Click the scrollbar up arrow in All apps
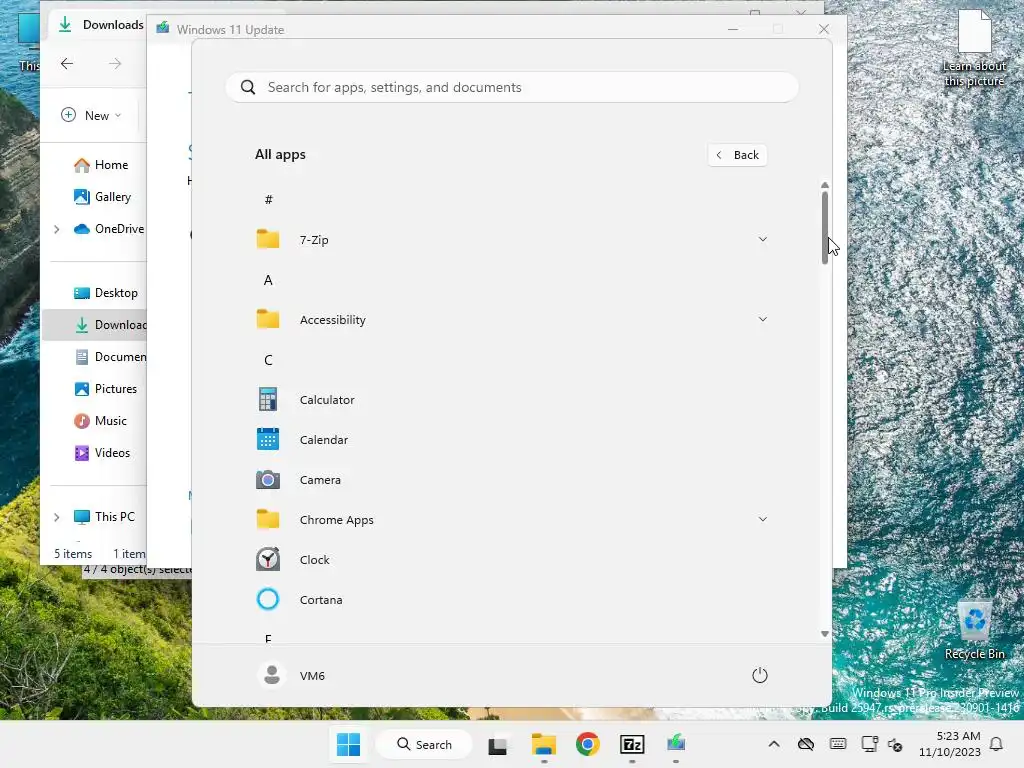 pyautogui.click(x=825, y=185)
